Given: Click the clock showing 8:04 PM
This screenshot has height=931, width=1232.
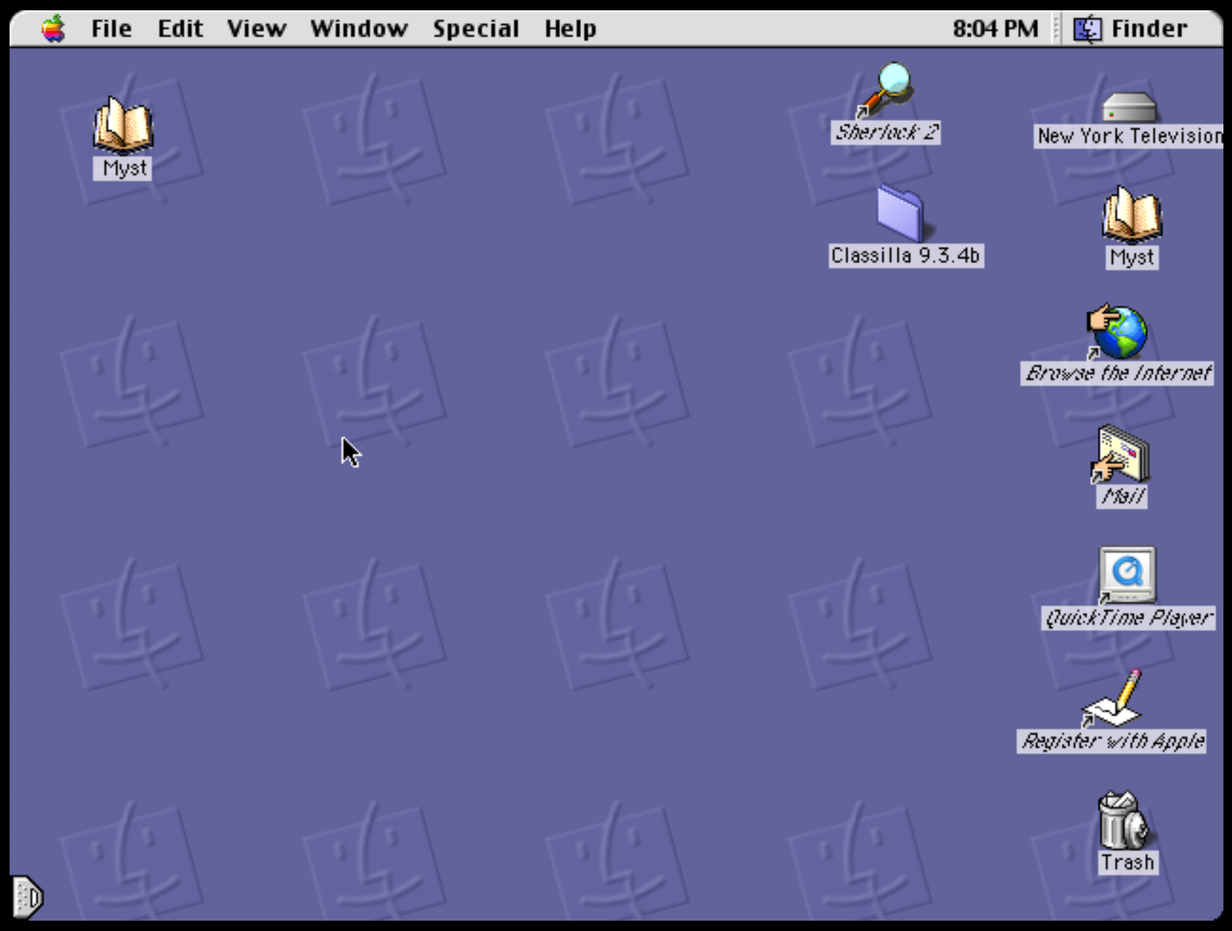Looking at the screenshot, I should pos(995,28).
